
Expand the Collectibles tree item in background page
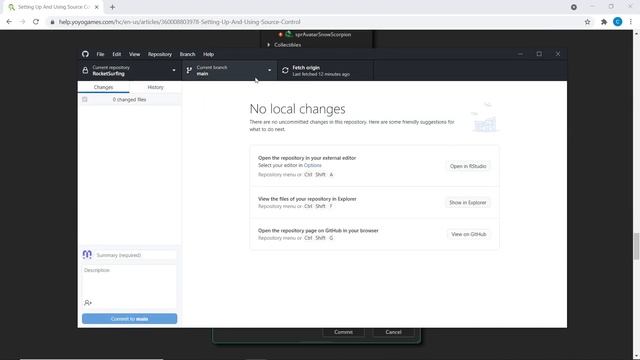coord(269,45)
